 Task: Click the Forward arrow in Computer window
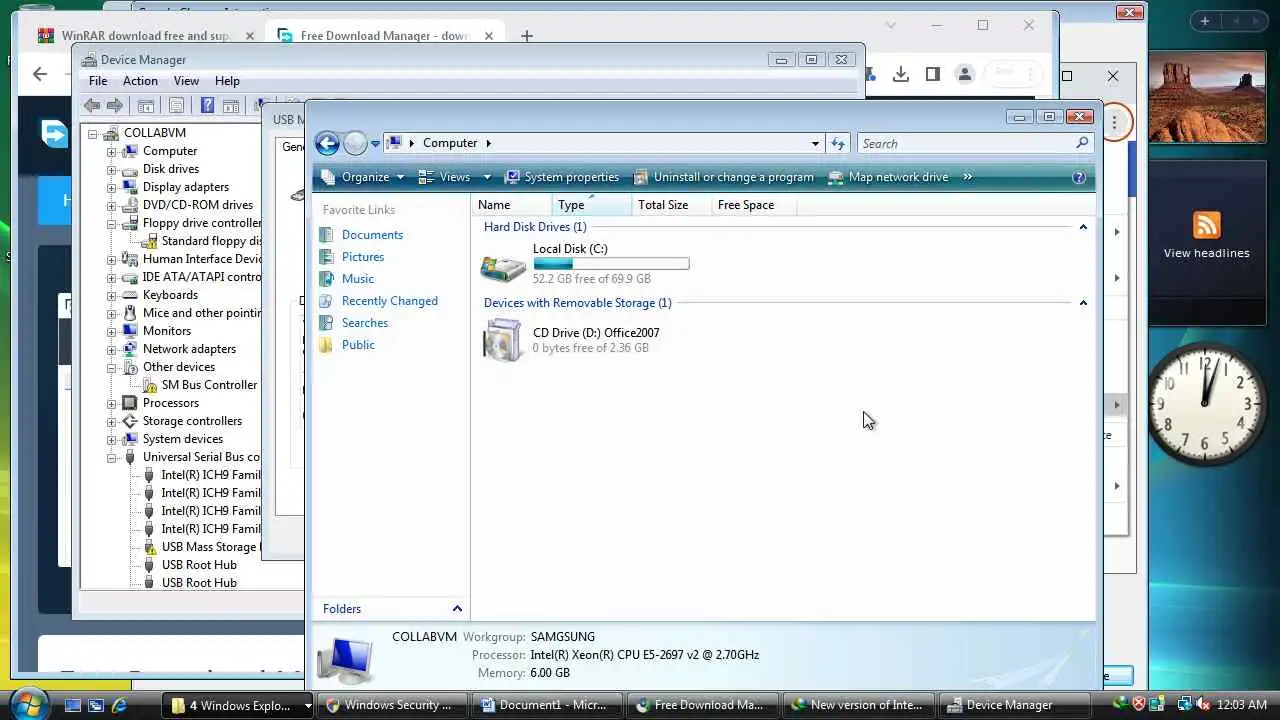(x=355, y=143)
